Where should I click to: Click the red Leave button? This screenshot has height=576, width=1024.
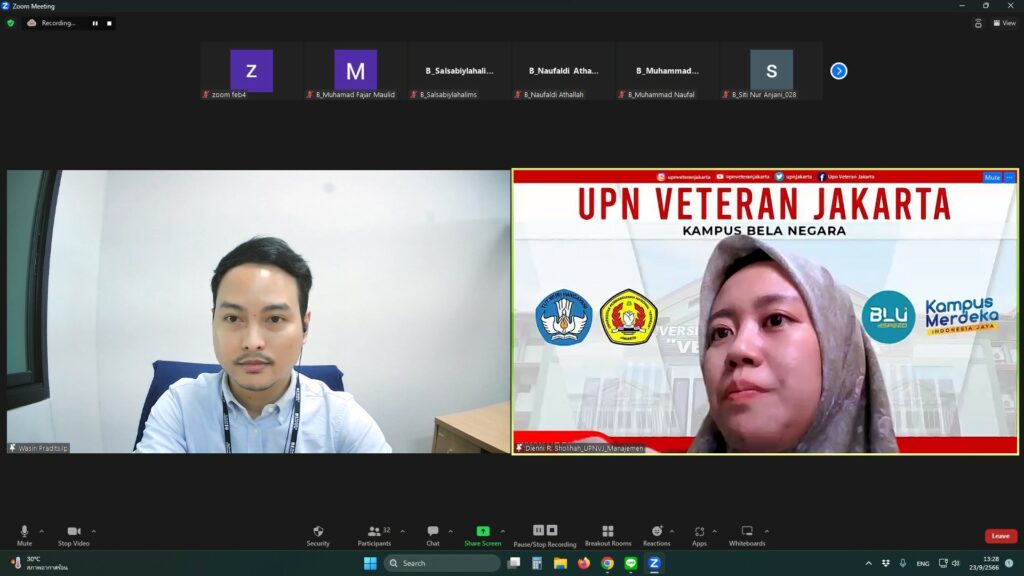click(1000, 536)
